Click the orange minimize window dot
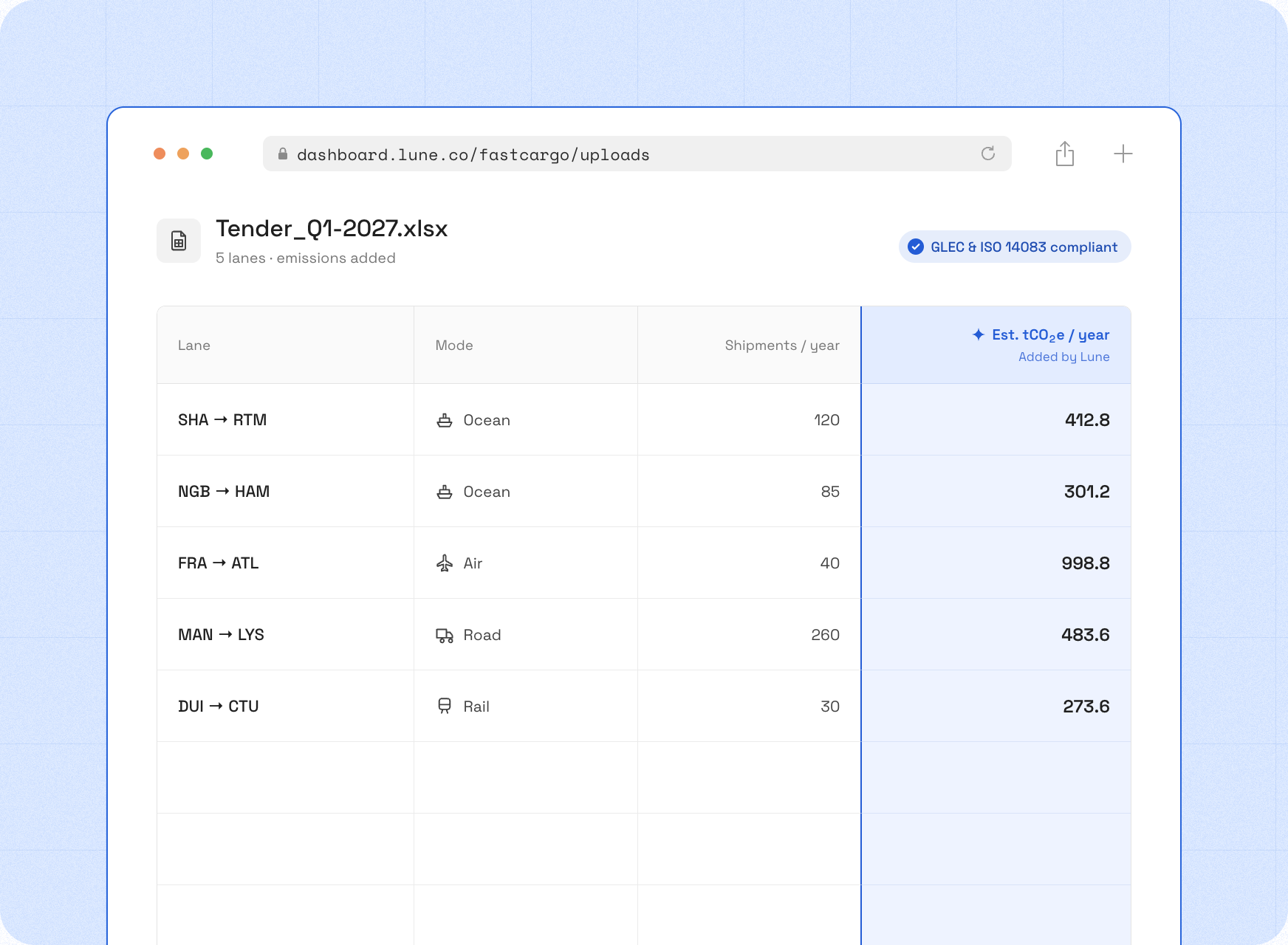 pos(183,154)
